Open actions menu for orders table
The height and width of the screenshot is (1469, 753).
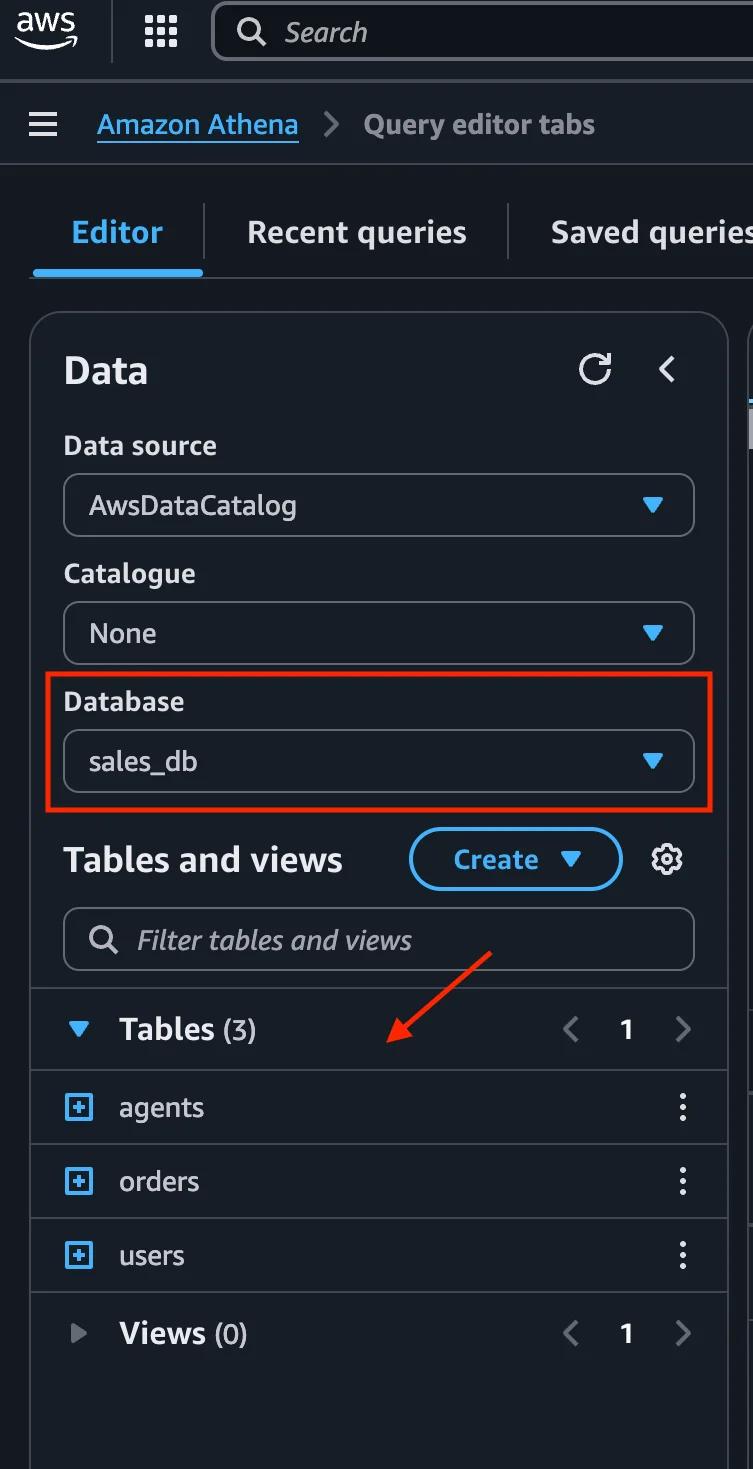click(683, 1181)
